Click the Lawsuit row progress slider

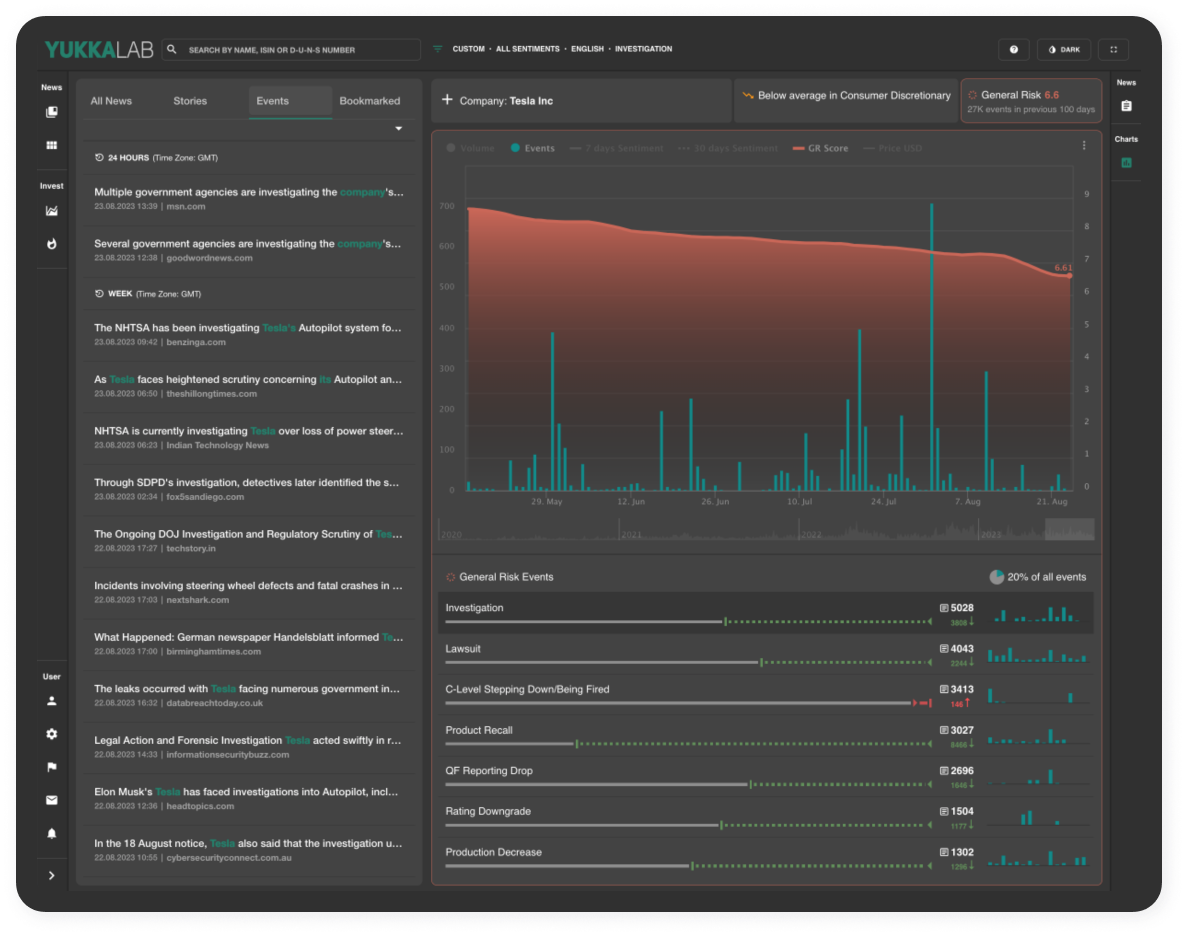(x=688, y=663)
